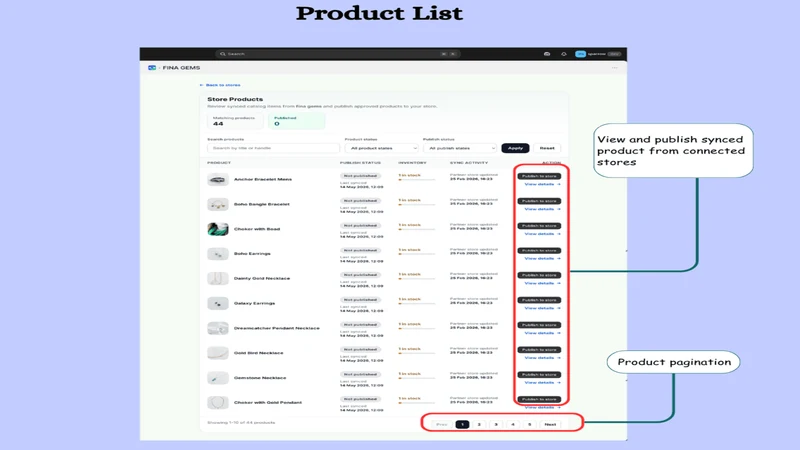Screen dimensions: 800x450
Task: Publish Boho Earrings to store
Action: click(x=539, y=251)
